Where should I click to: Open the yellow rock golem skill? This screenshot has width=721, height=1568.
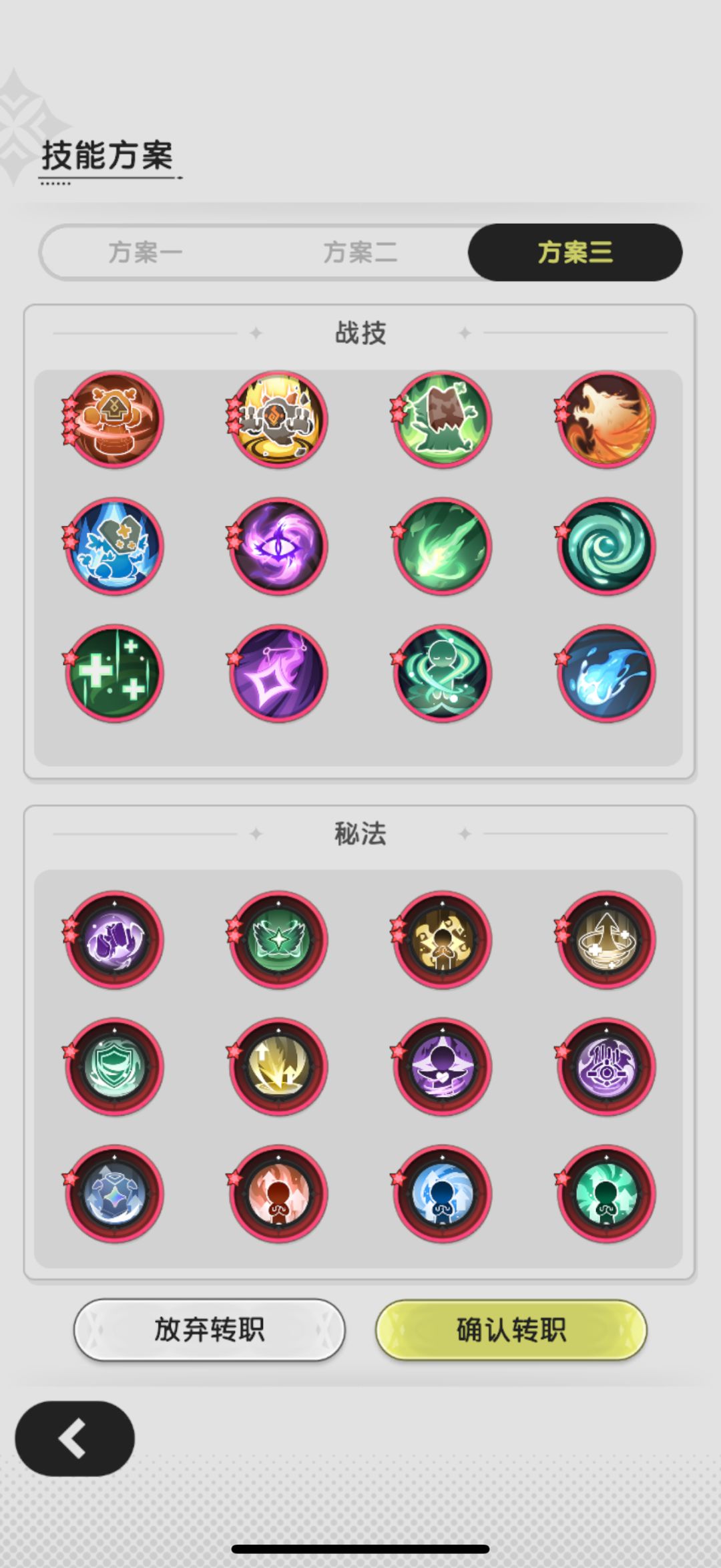click(278, 419)
